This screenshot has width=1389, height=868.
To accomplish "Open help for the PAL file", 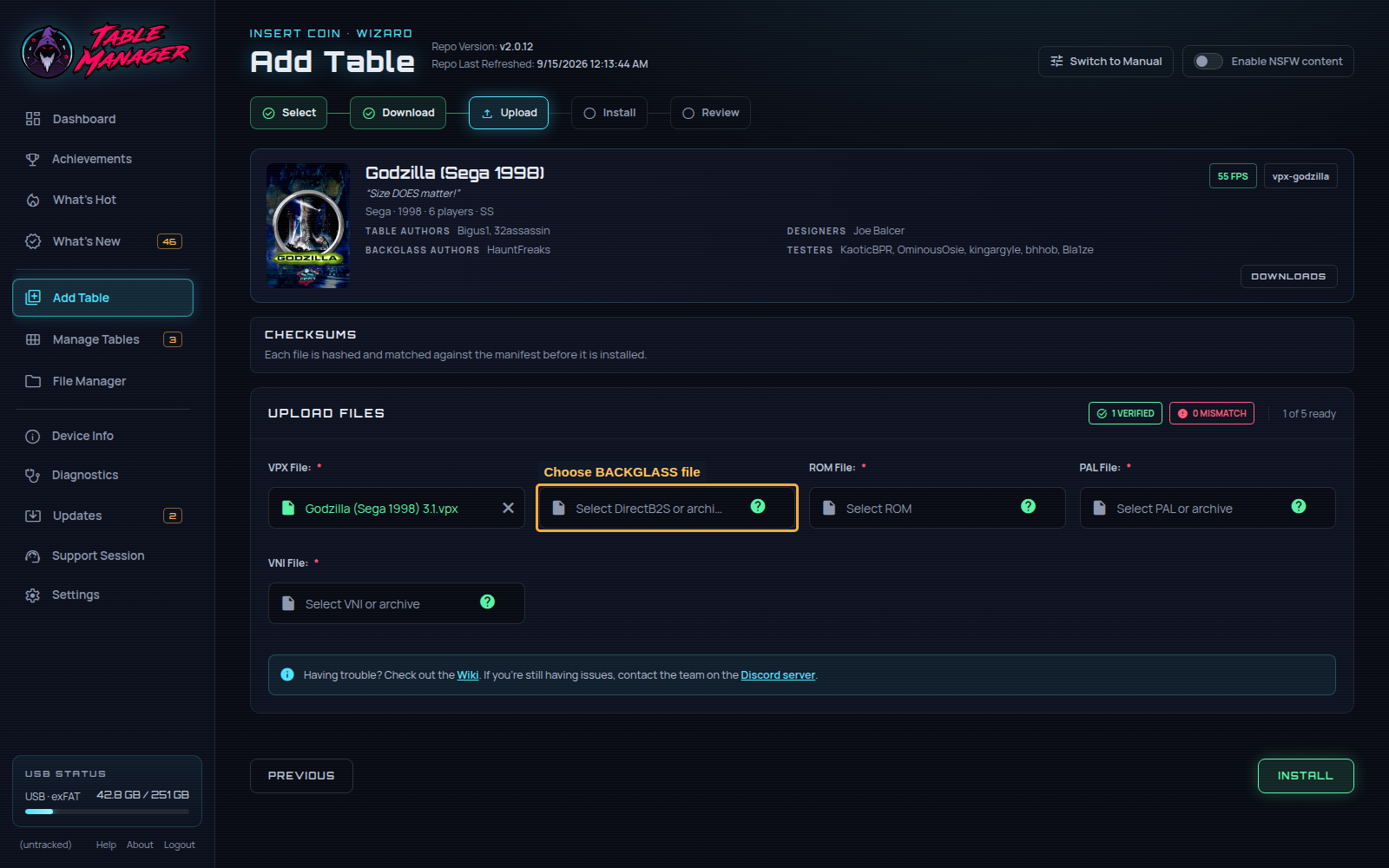I will pyautogui.click(x=1299, y=506).
